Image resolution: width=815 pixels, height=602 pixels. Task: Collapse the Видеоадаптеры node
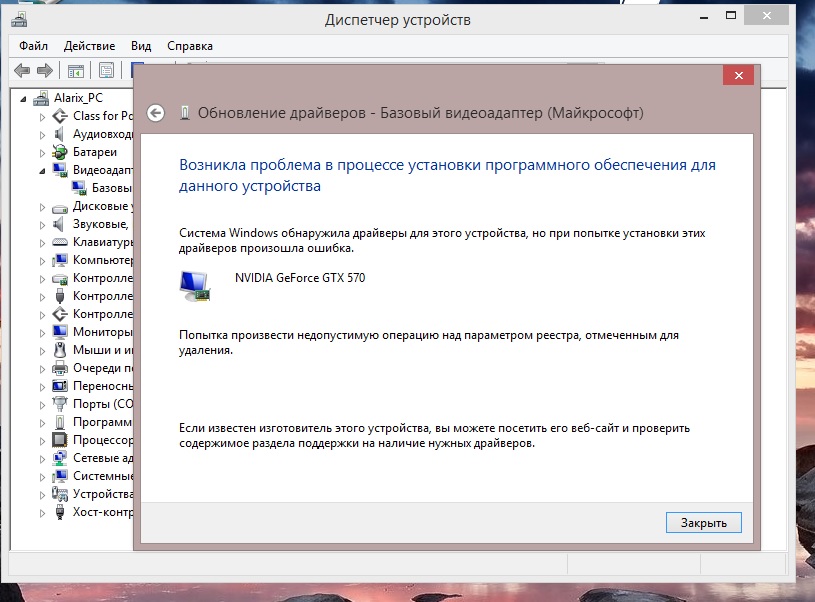click(43, 171)
